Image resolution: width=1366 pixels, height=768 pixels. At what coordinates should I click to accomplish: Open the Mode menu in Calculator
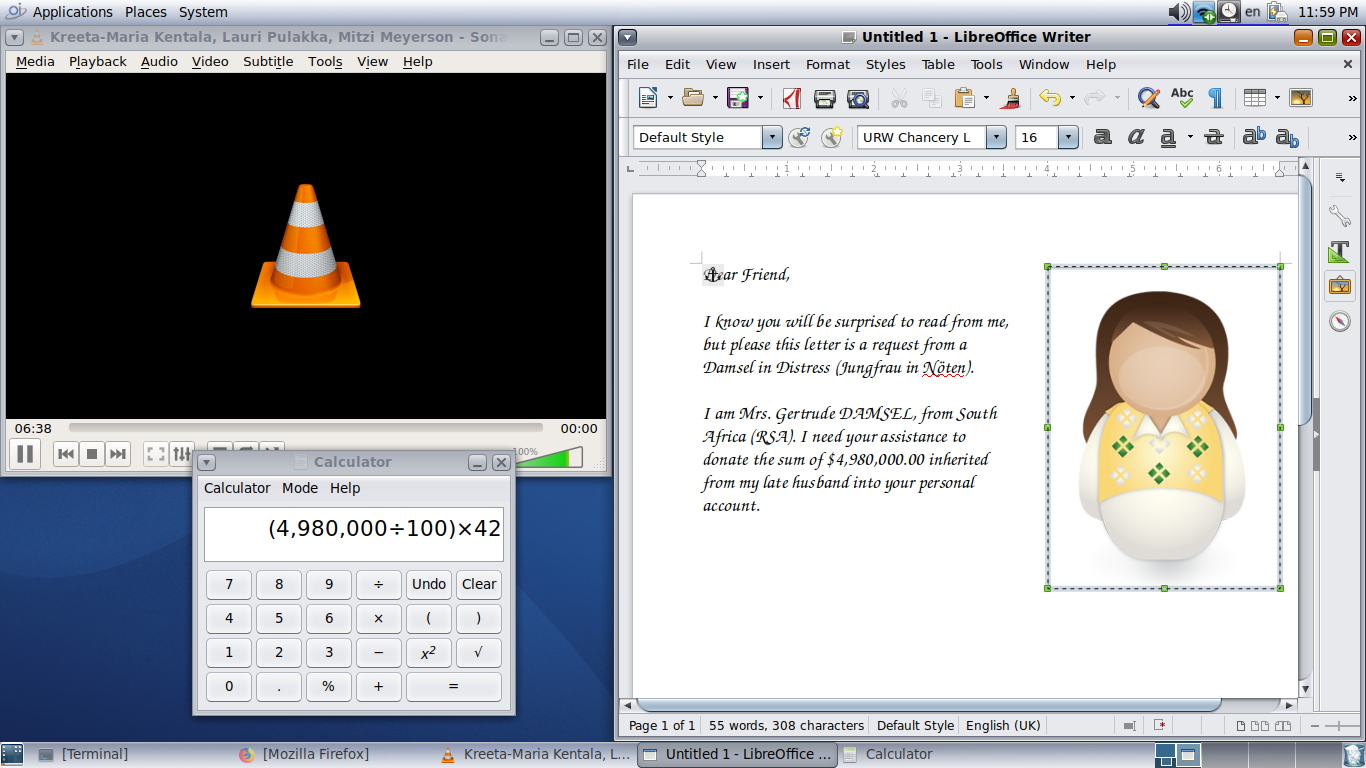tap(300, 488)
